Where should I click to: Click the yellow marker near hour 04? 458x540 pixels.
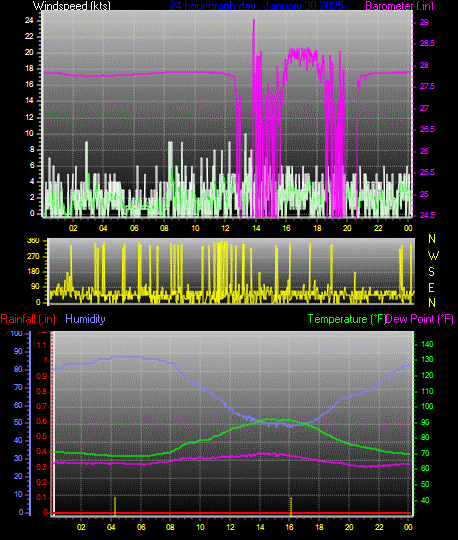coord(115,506)
